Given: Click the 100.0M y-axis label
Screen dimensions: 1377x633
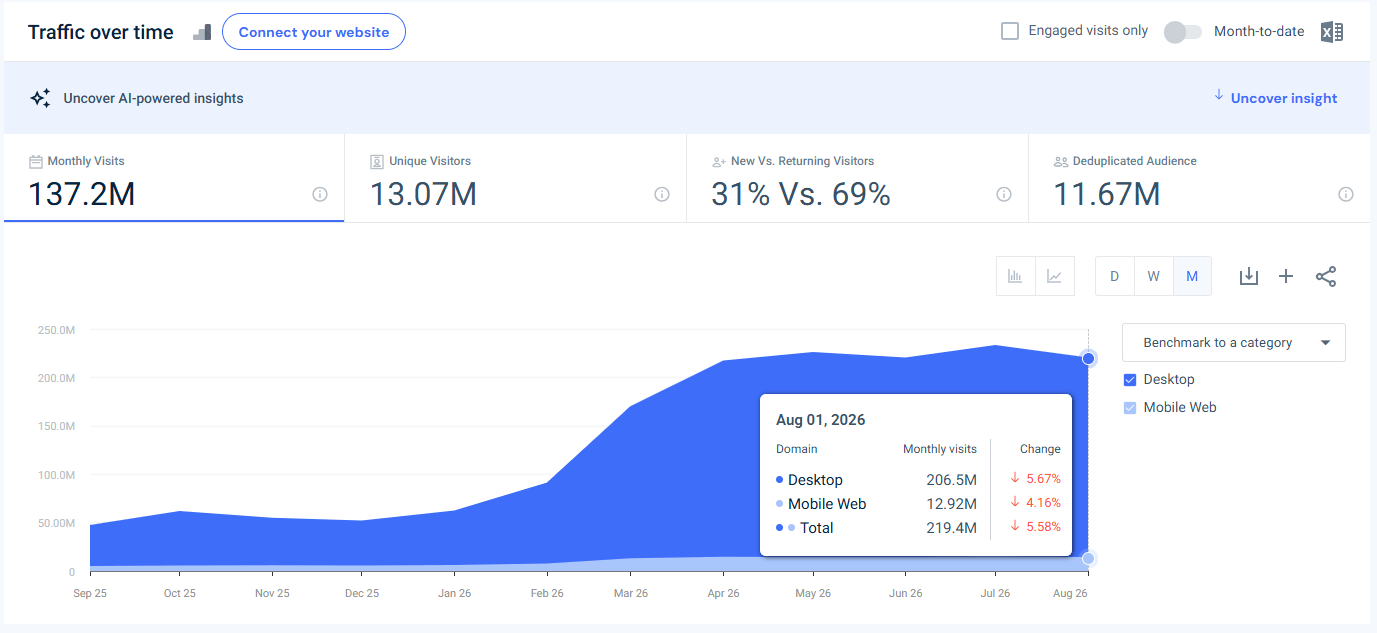Looking at the screenshot, I should coord(57,475).
